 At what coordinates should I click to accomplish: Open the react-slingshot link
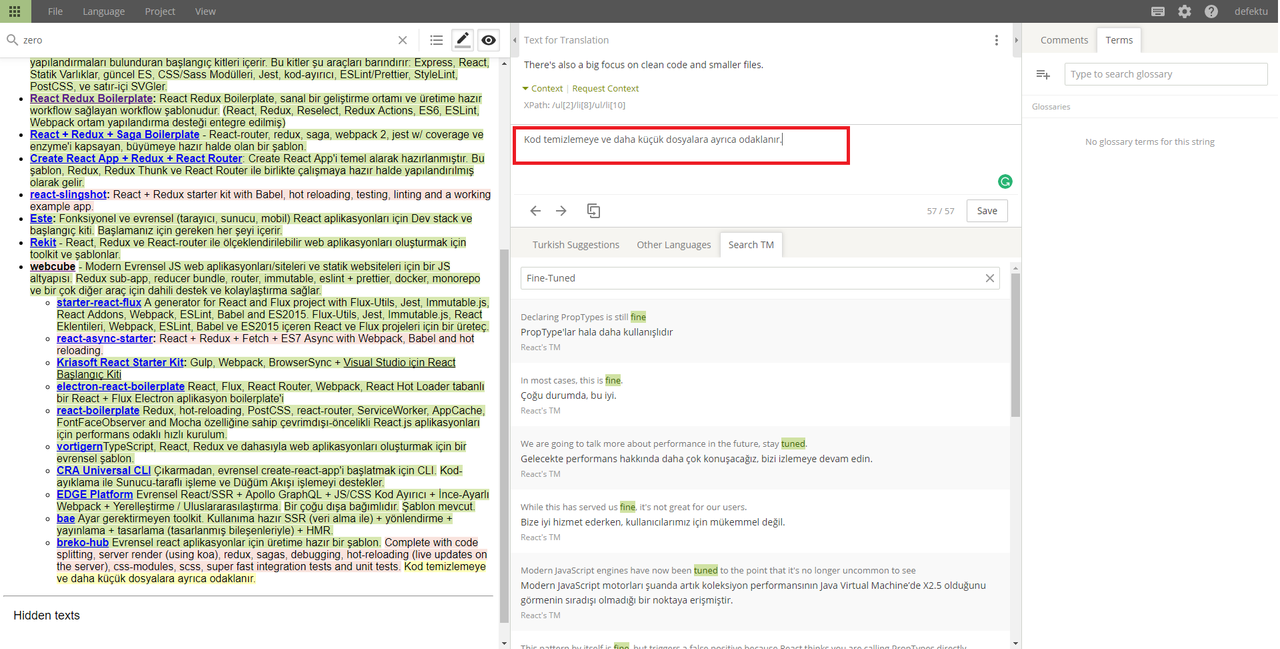coord(68,195)
